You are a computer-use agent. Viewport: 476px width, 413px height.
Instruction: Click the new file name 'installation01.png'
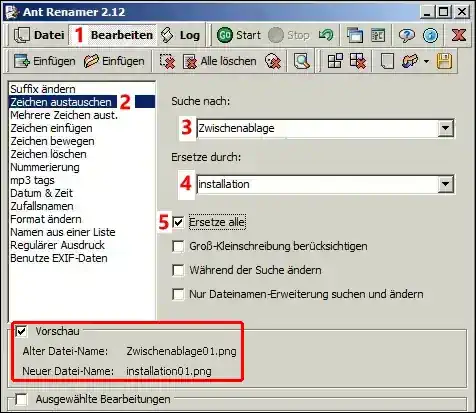pos(169,371)
